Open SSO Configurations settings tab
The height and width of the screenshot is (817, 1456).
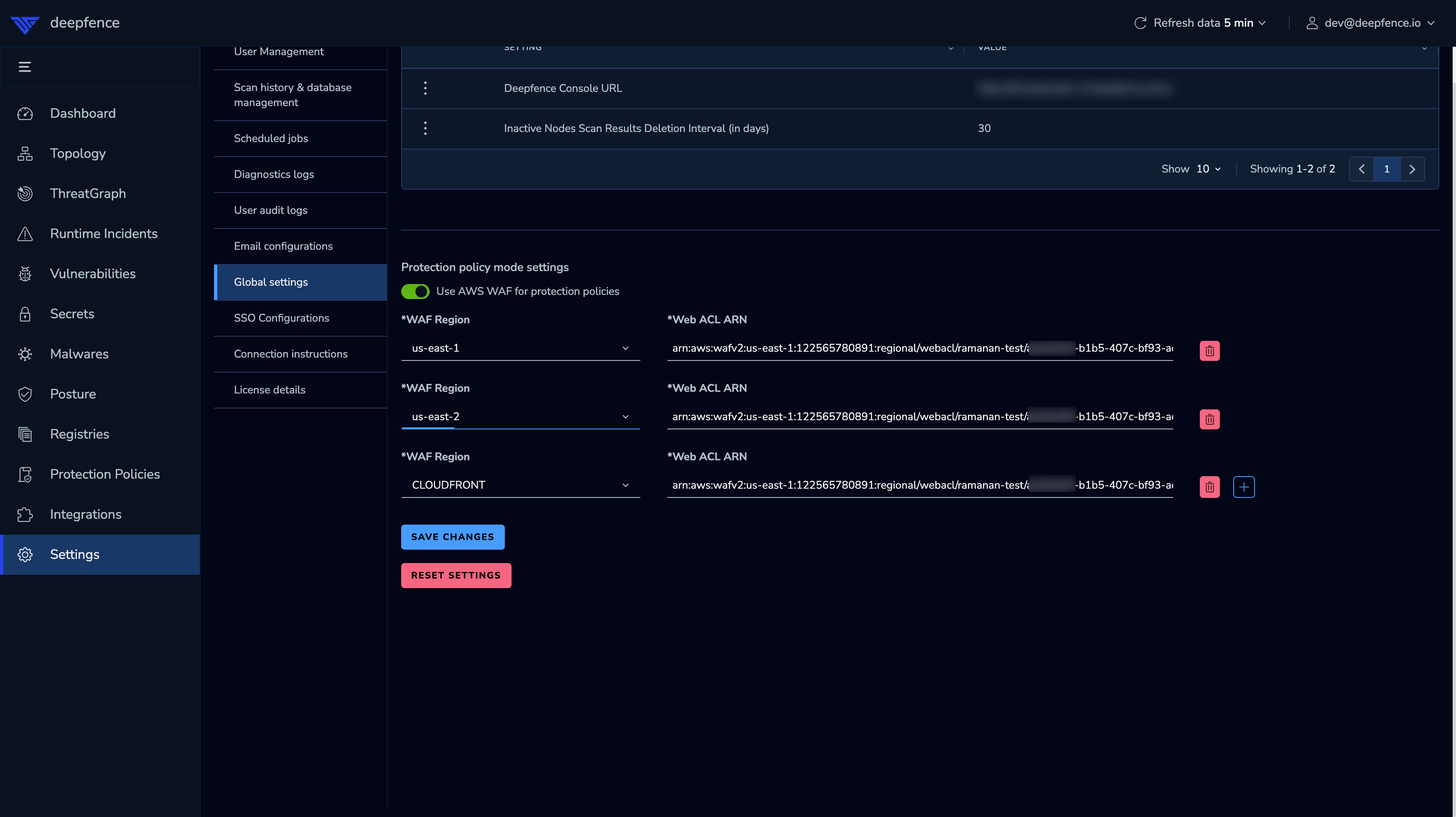click(x=282, y=317)
